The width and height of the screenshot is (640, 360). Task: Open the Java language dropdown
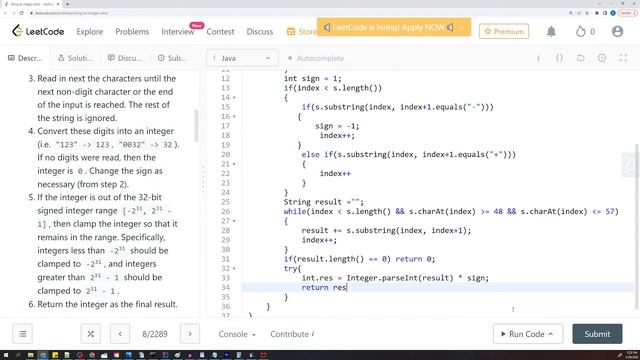click(242, 58)
